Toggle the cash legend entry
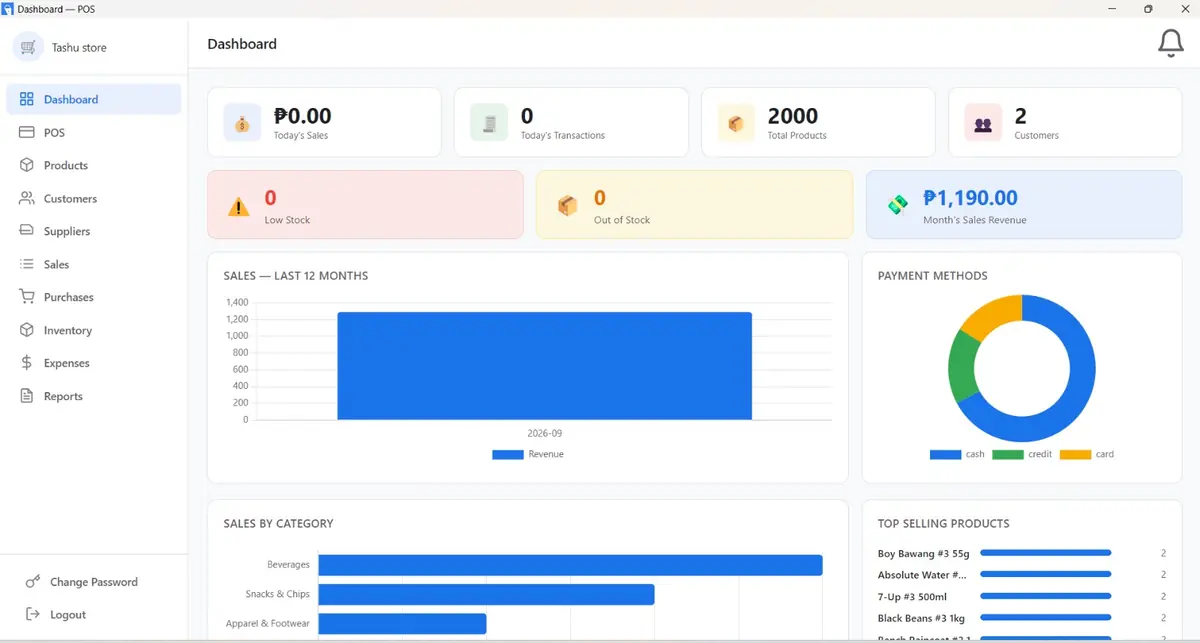 point(957,454)
